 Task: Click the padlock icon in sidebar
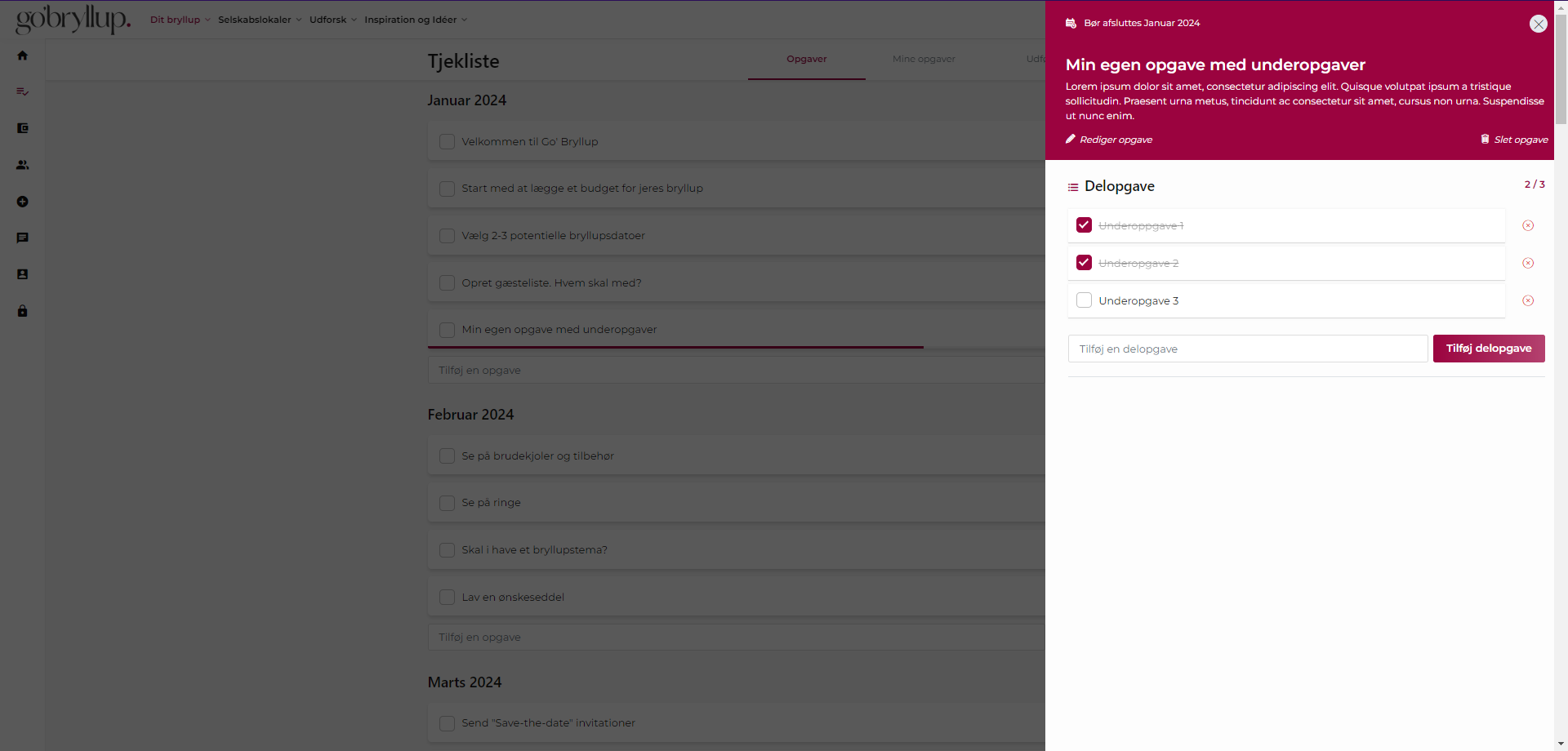(23, 311)
